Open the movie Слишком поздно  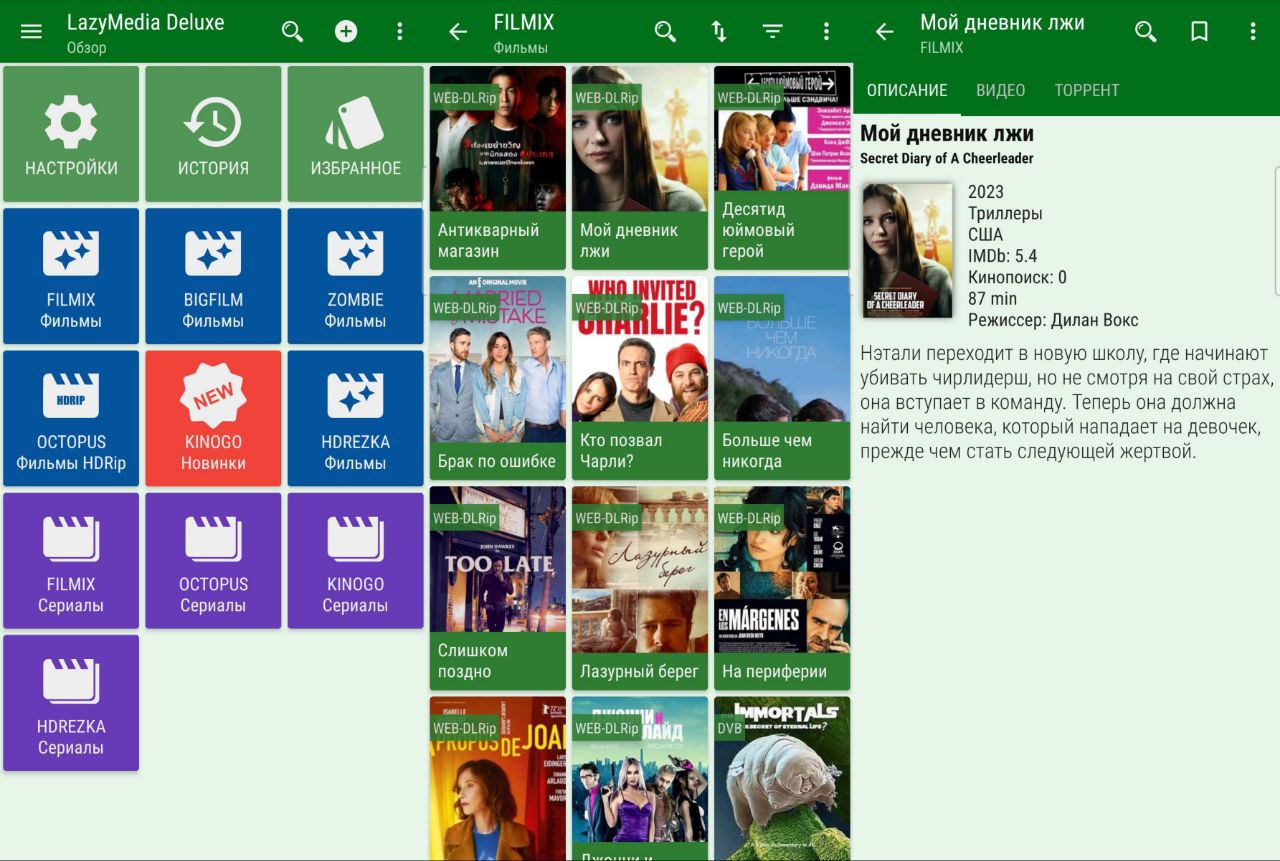[x=498, y=588]
